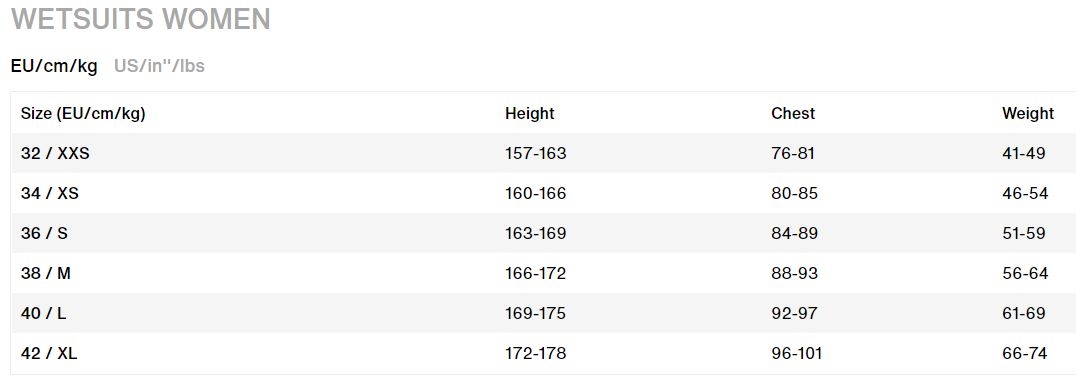
Task: Click the Weight column header
Action: (x=1028, y=113)
